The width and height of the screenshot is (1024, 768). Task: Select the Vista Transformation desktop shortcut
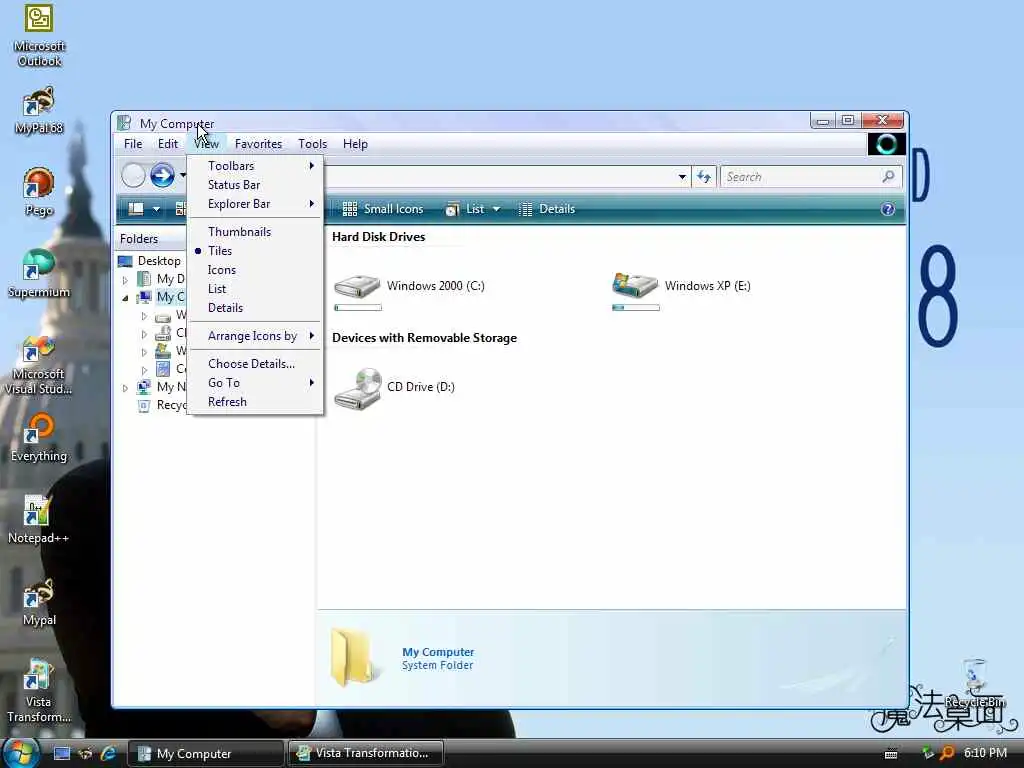click(x=39, y=690)
